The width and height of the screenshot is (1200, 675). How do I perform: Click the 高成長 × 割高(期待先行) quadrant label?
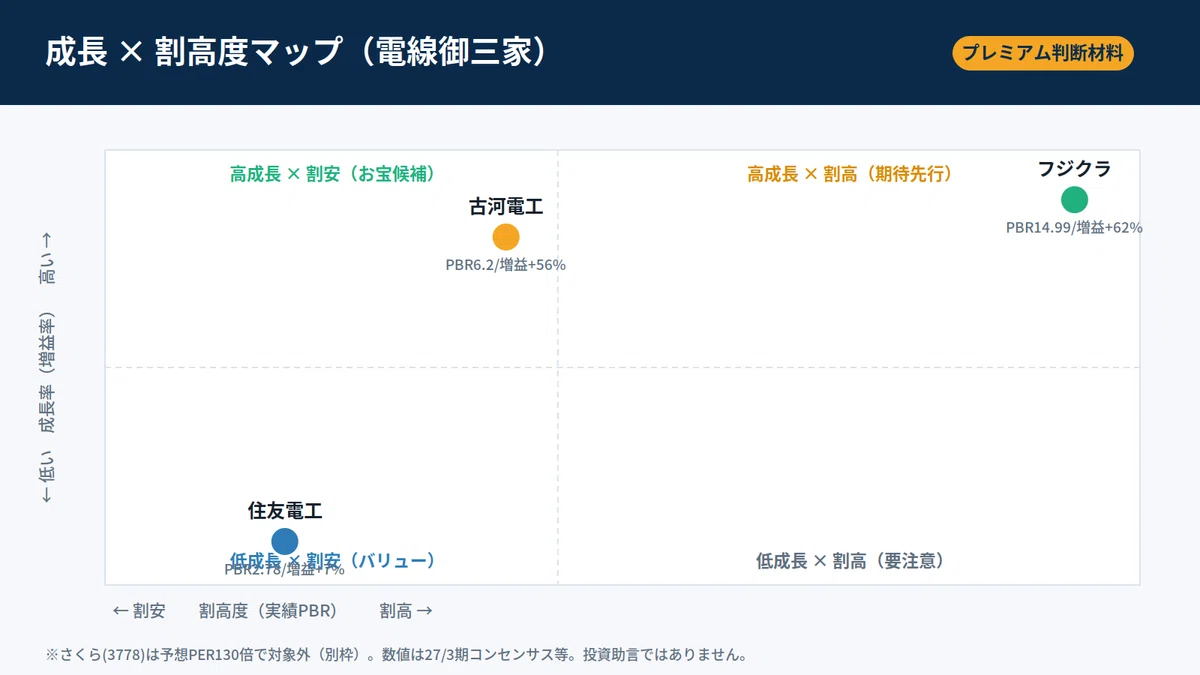[849, 174]
